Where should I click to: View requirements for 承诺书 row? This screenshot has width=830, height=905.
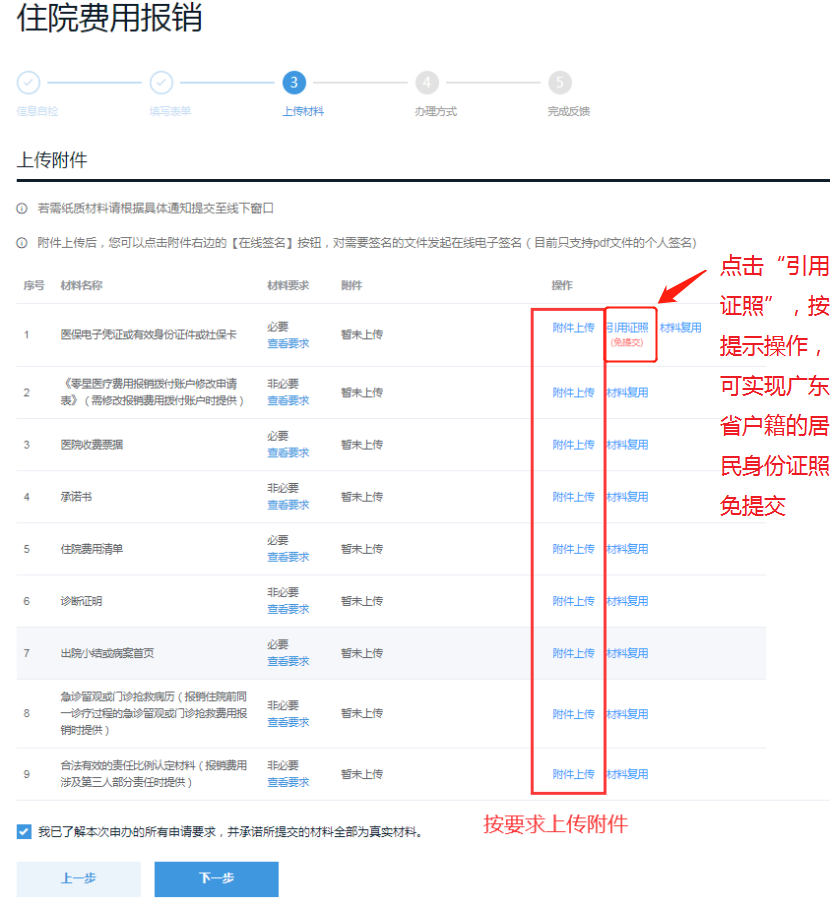pyautogui.click(x=288, y=505)
